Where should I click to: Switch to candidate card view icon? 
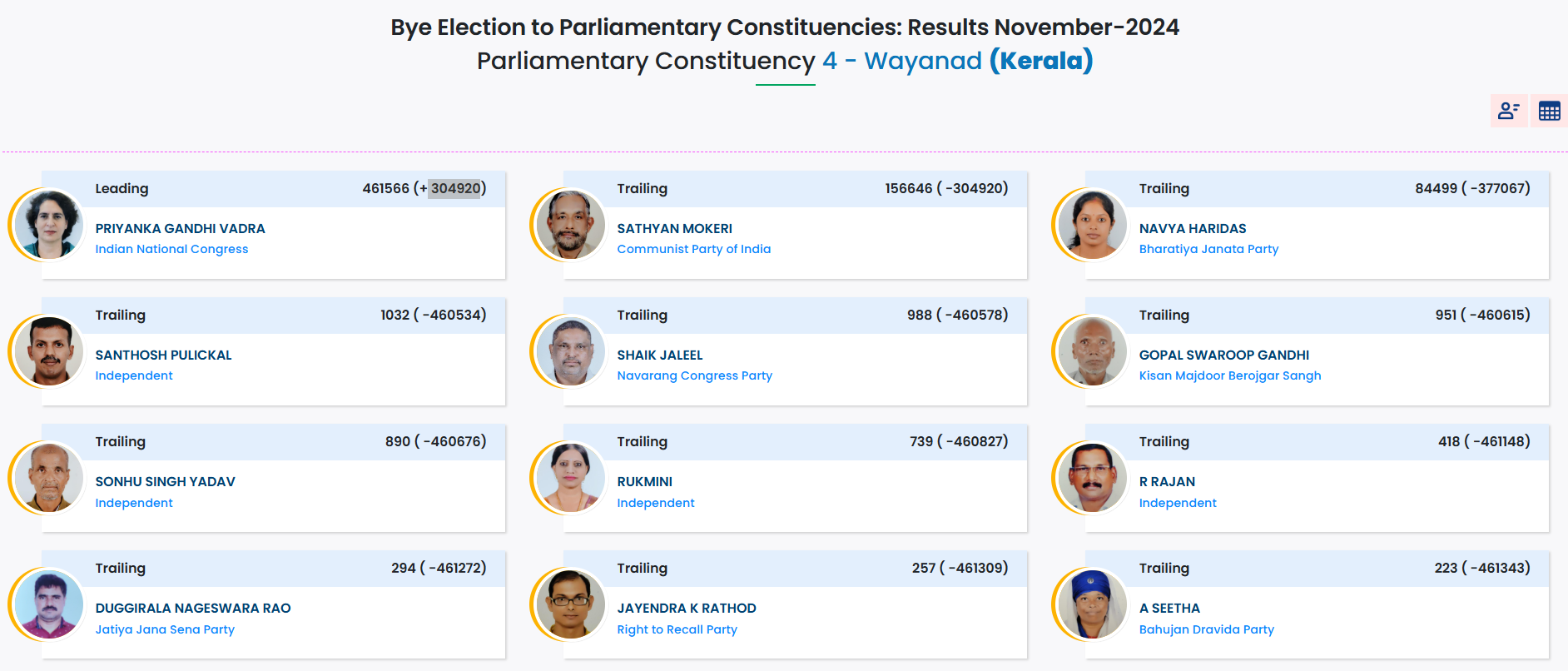tap(1508, 111)
